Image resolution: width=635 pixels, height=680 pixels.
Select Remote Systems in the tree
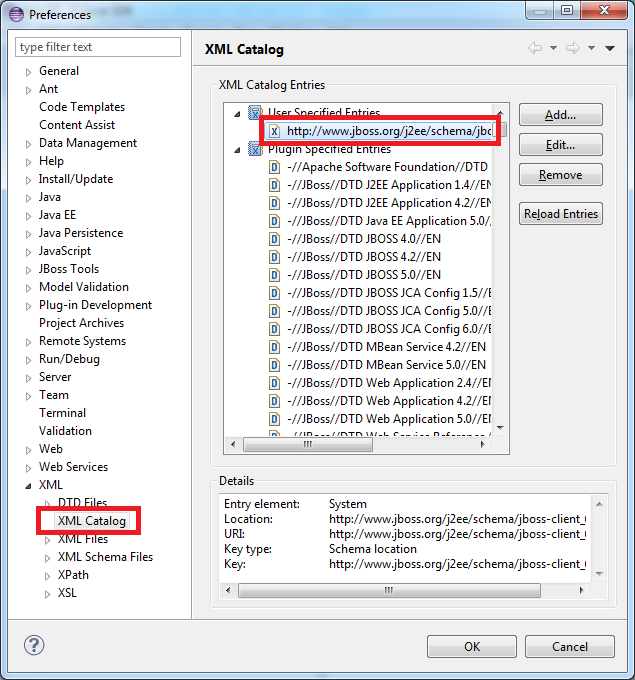point(82,341)
